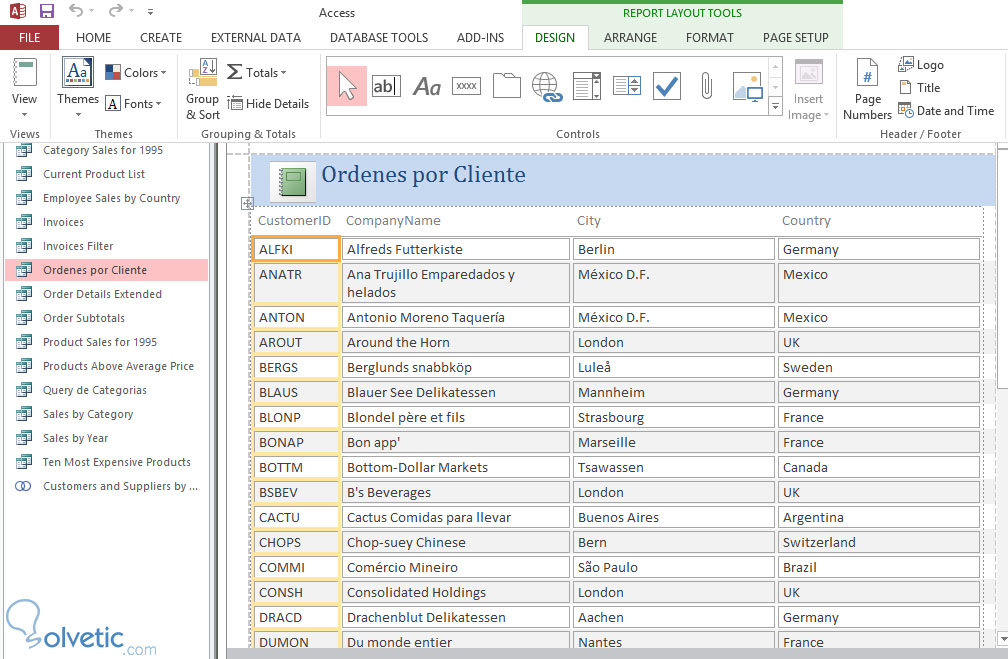Choose the Label control (Aa)
The width and height of the screenshot is (1008, 659).
pos(427,87)
